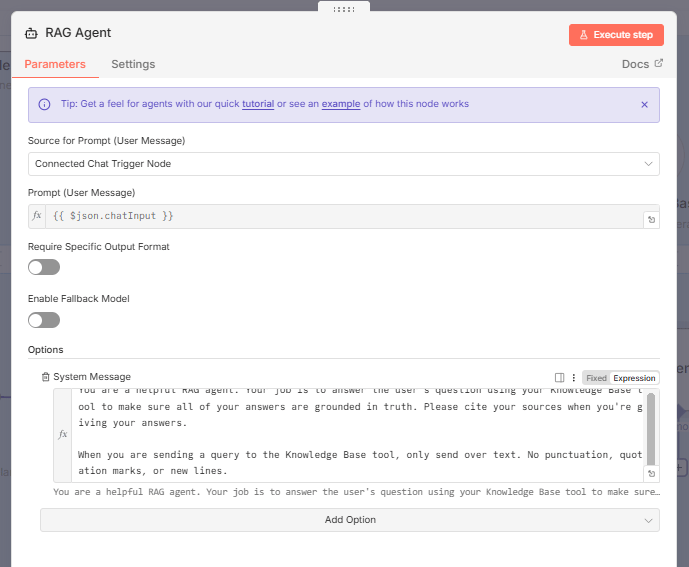Toggle Enable Fallback Model switch

[44, 320]
